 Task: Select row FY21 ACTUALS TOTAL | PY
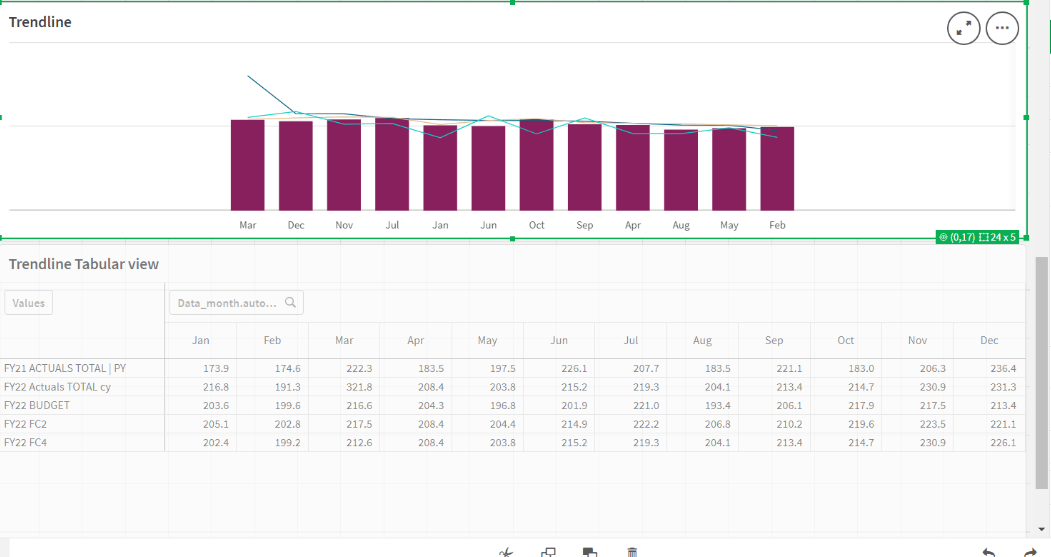click(65, 368)
